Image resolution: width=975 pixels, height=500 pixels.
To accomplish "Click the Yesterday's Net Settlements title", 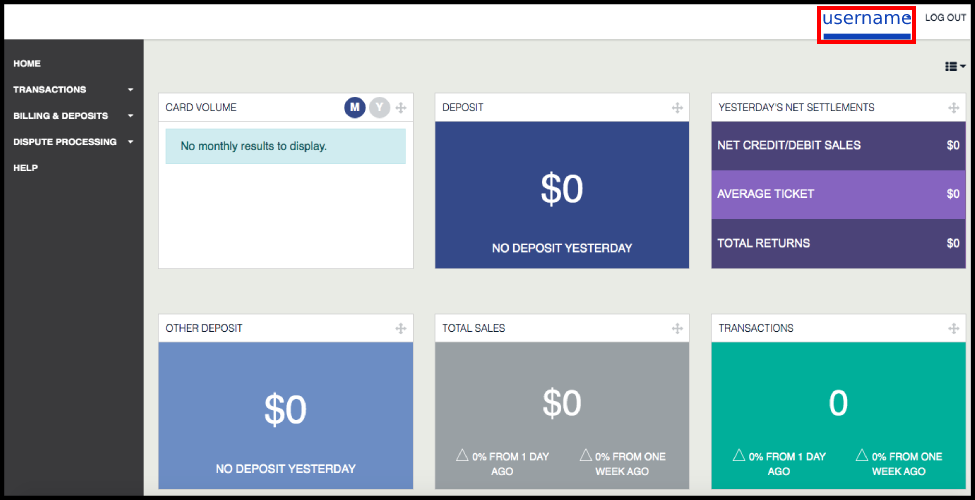I will pos(796,108).
